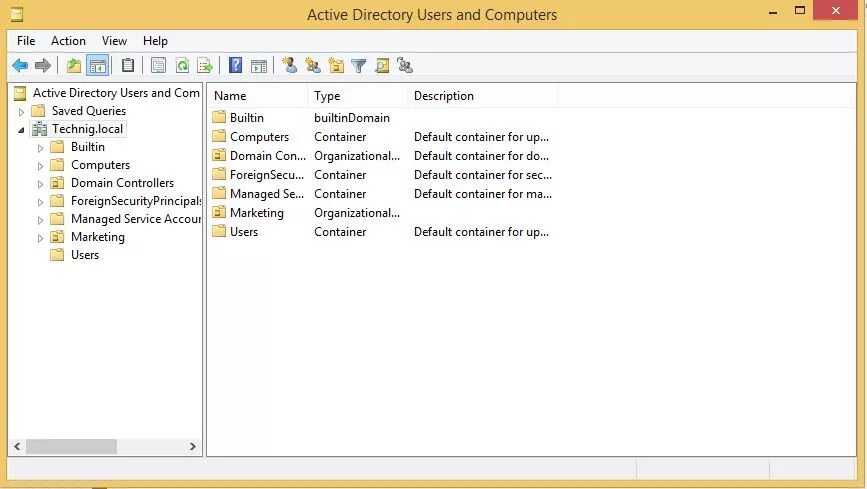
Task: Go up one level with folder-arrow icon
Action: pyautogui.click(x=74, y=66)
